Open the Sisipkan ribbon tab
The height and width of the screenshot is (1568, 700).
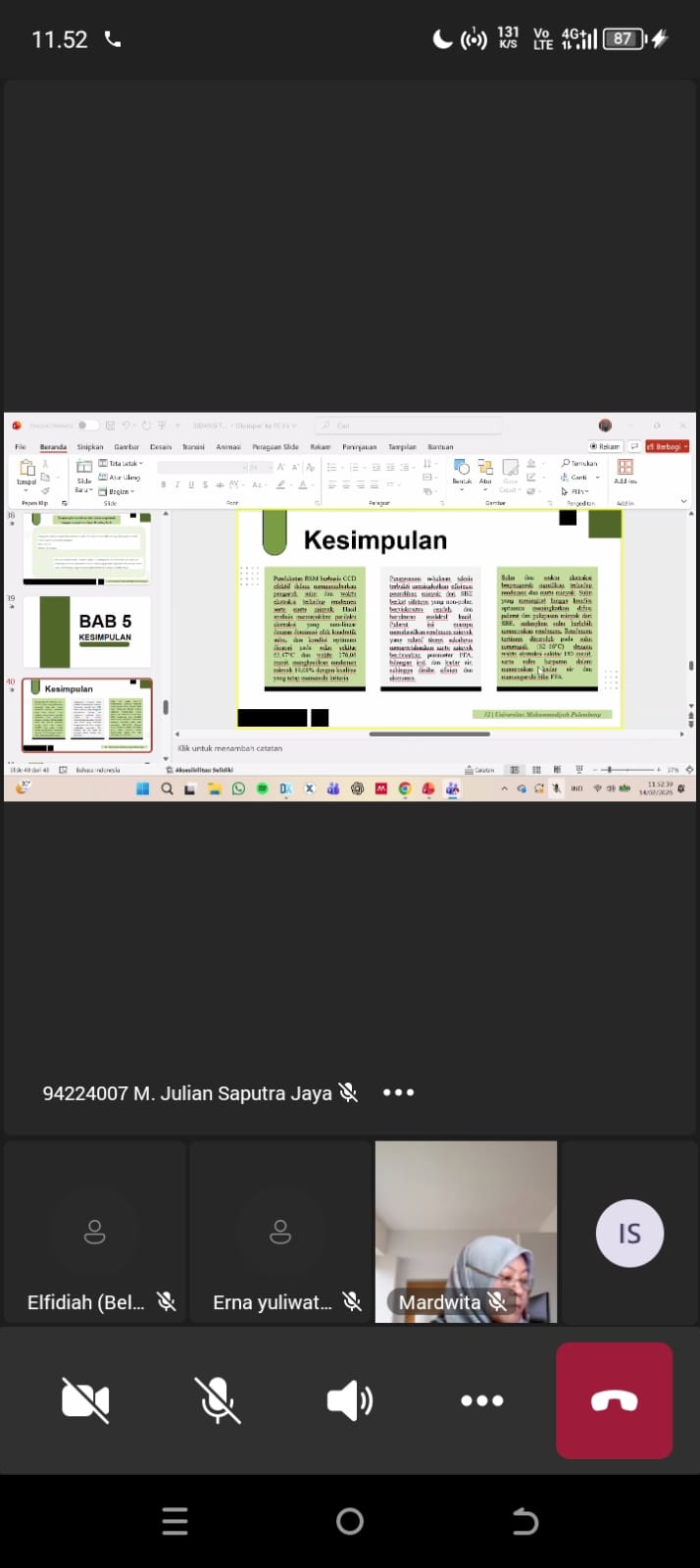point(90,447)
